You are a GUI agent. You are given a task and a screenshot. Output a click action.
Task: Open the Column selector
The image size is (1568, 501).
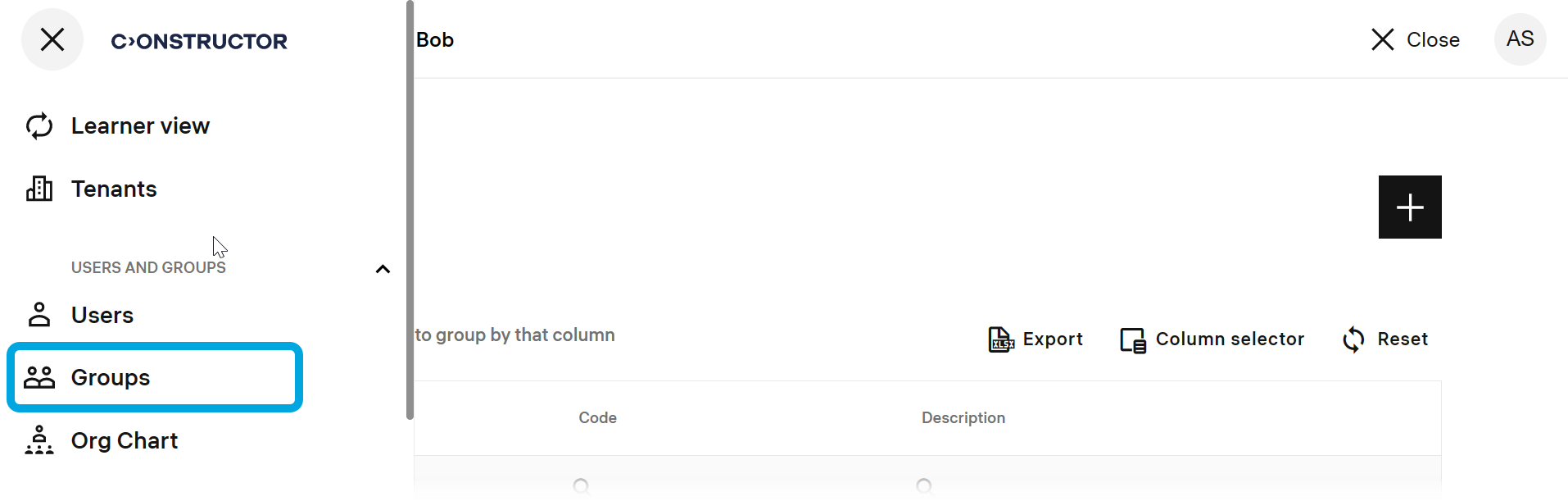[x=1212, y=339]
